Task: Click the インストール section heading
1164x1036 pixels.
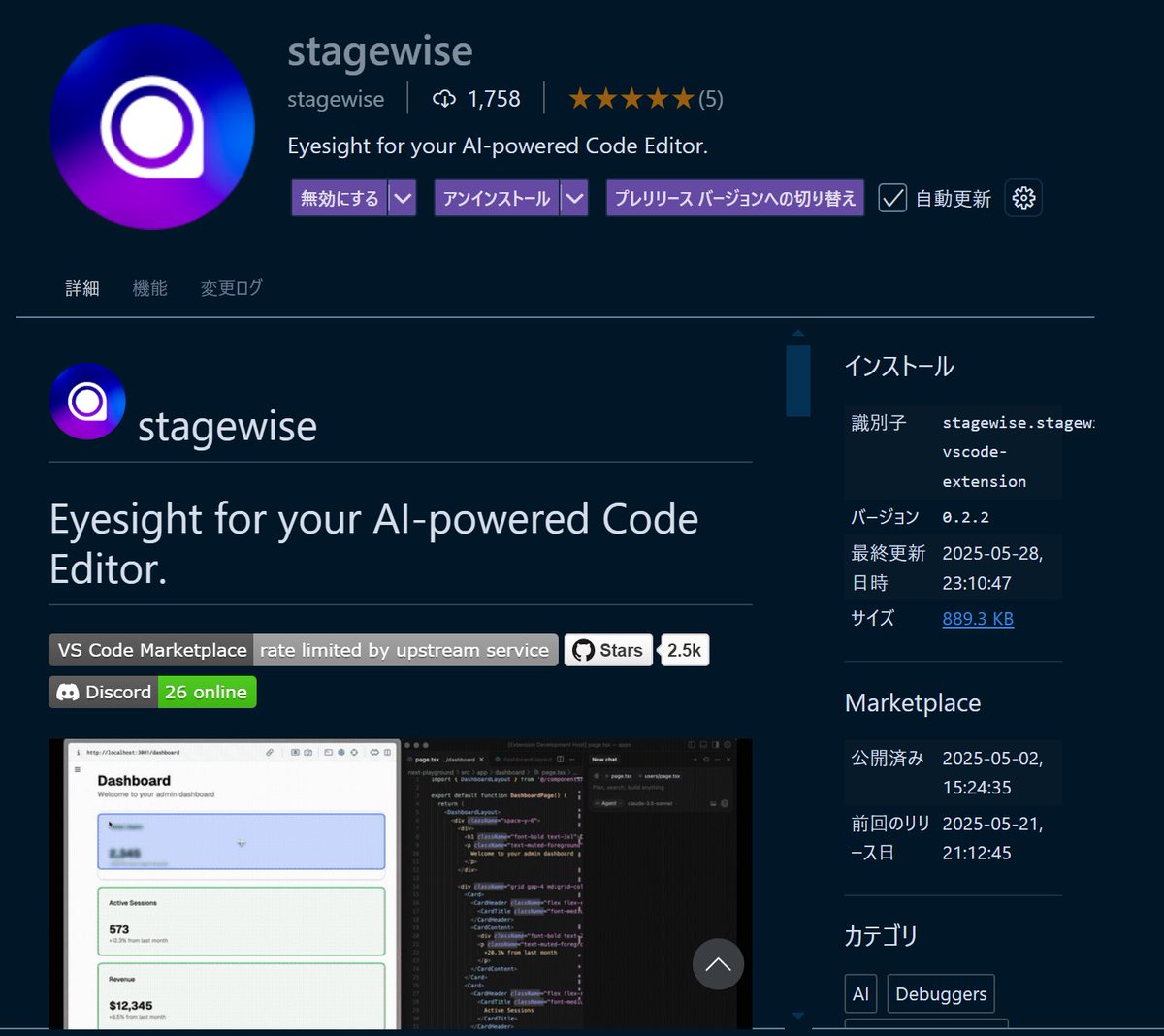Action: 899,367
